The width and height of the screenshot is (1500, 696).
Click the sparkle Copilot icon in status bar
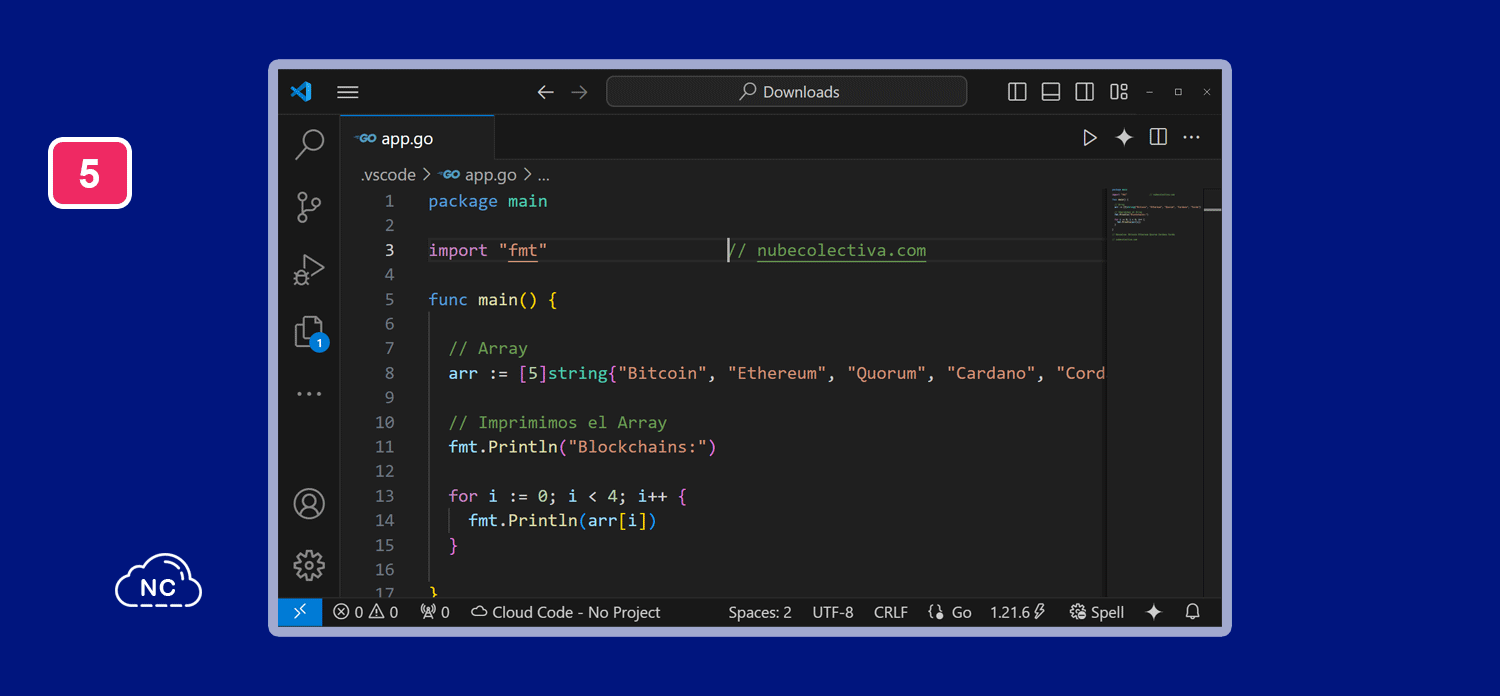pos(1153,612)
